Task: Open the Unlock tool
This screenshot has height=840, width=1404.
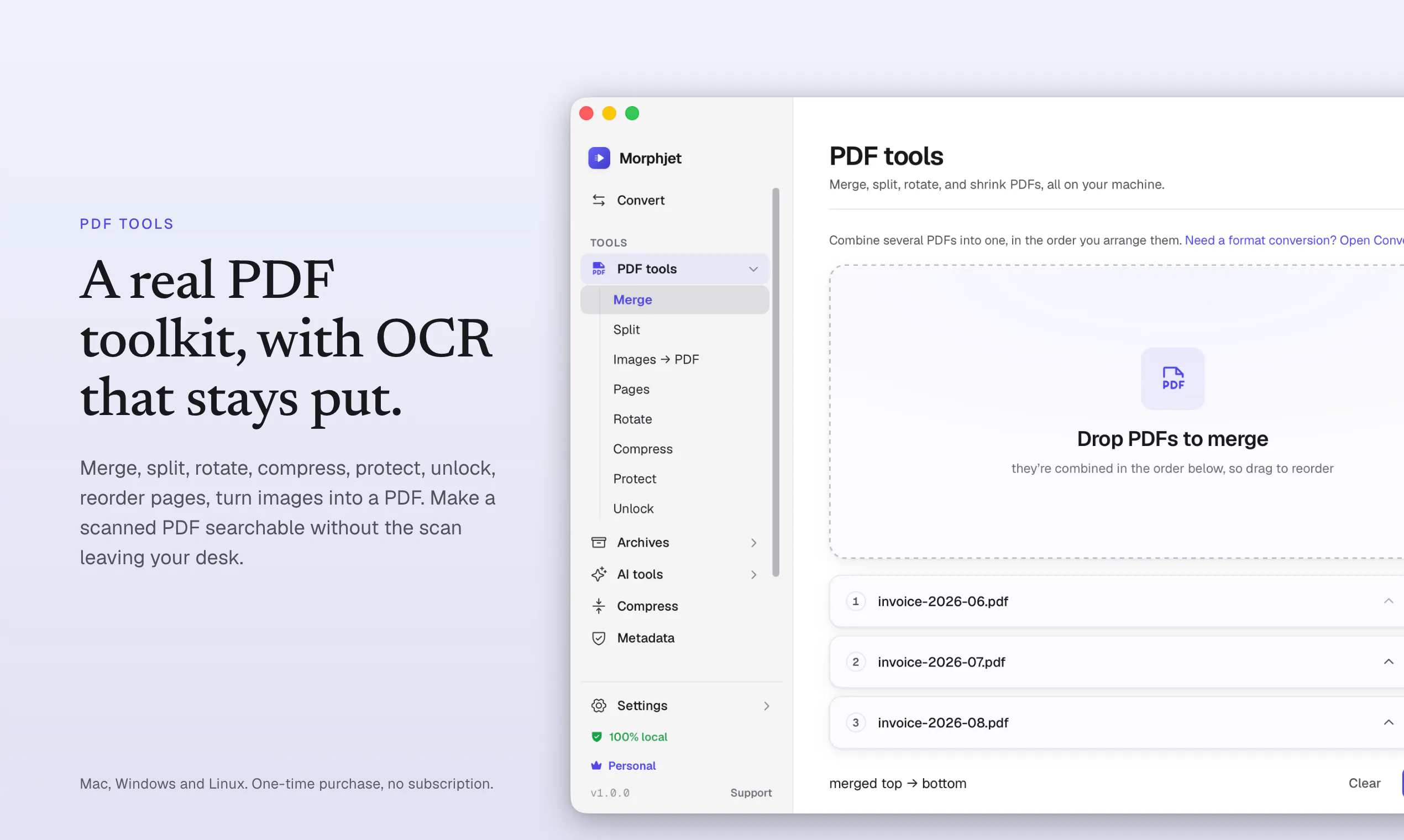Action: pos(675,508)
